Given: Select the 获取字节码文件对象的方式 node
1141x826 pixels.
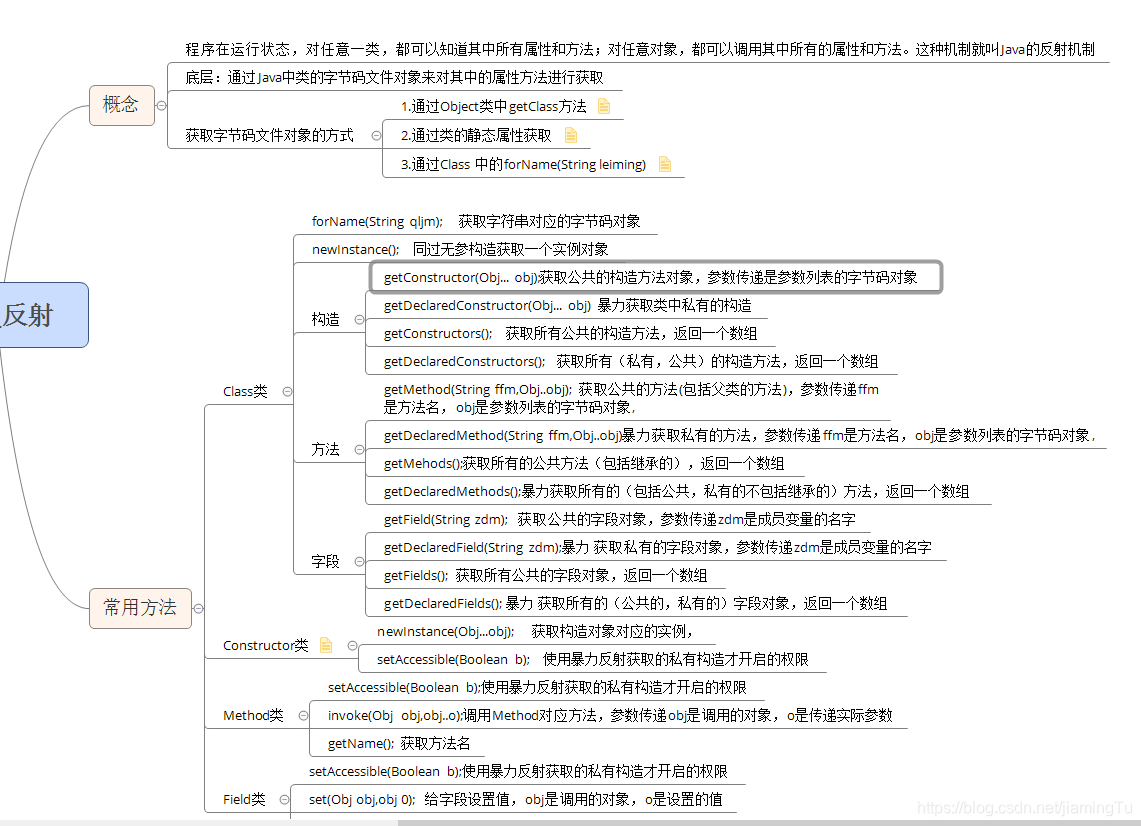Looking at the screenshot, I should [269, 135].
